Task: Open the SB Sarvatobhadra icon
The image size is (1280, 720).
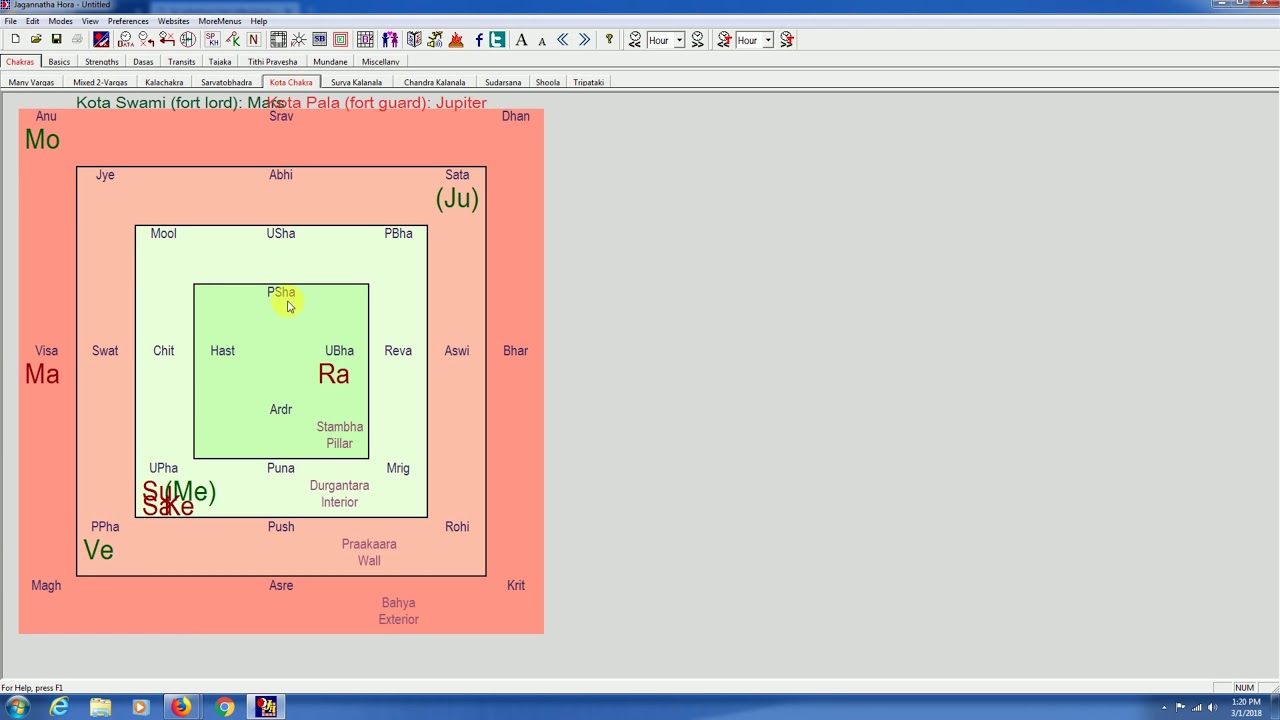Action: click(319, 40)
